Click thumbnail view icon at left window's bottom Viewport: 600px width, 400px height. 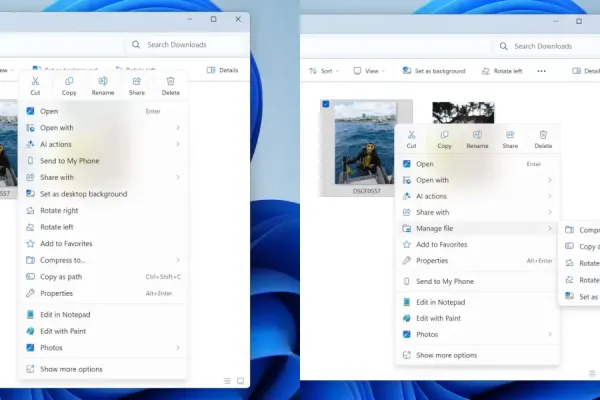click(x=240, y=381)
